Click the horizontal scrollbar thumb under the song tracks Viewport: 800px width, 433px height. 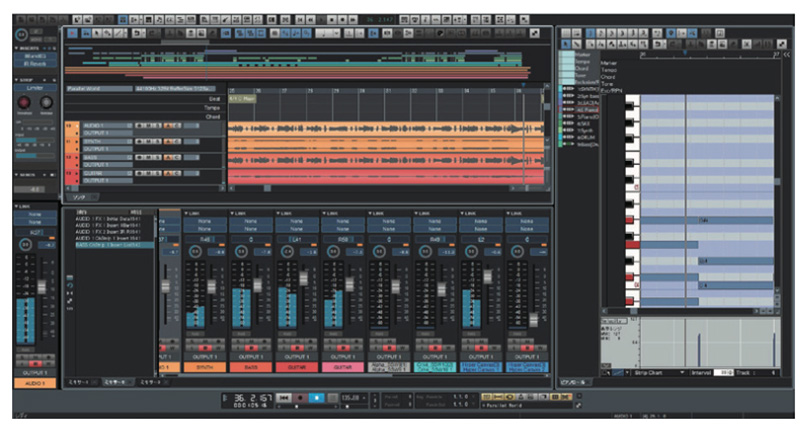(x=267, y=188)
